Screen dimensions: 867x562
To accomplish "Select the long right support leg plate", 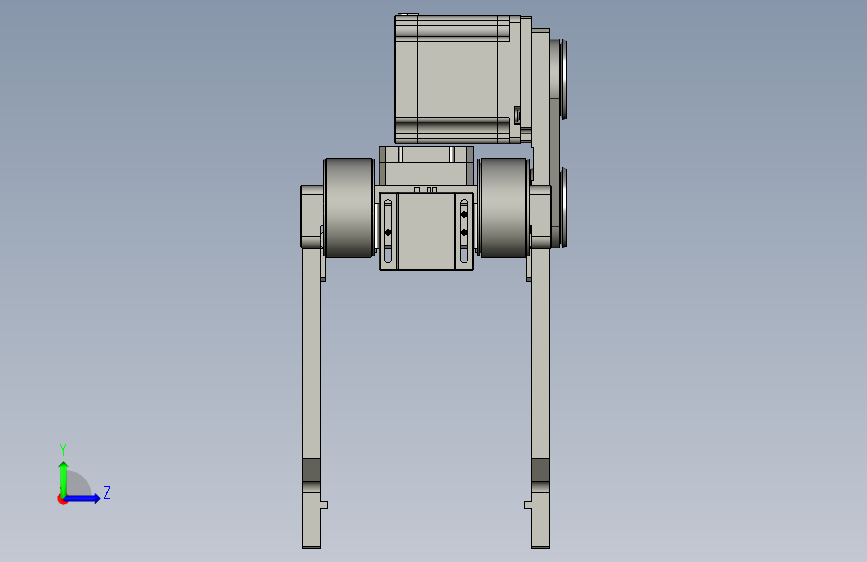I will [x=540, y=398].
